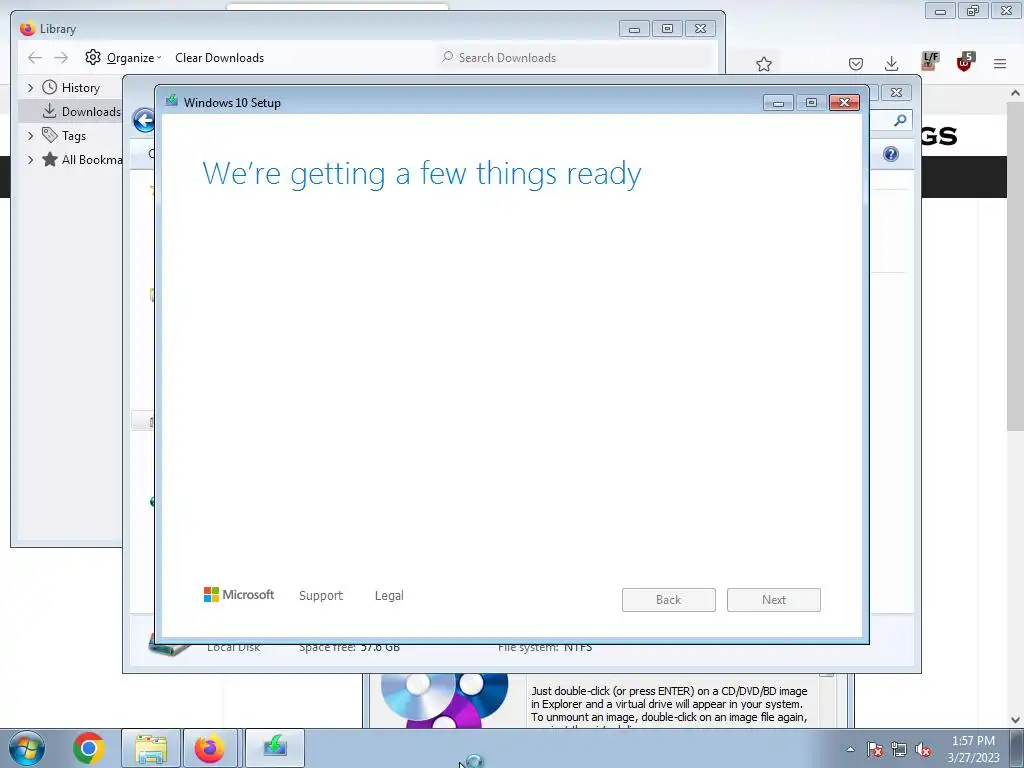Click Explorer window's blue back arrow

143,121
